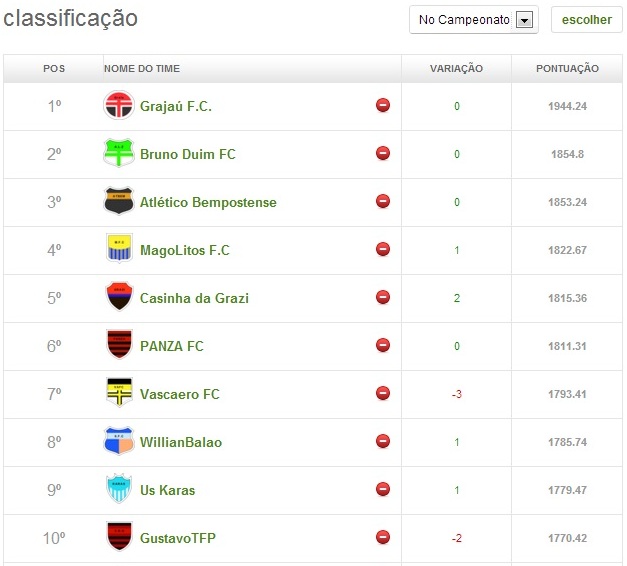Click the VARIAÇÃO column header
The width and height of the screenshot is (627, 566).
pyautogui.click(x=456, y=69)
